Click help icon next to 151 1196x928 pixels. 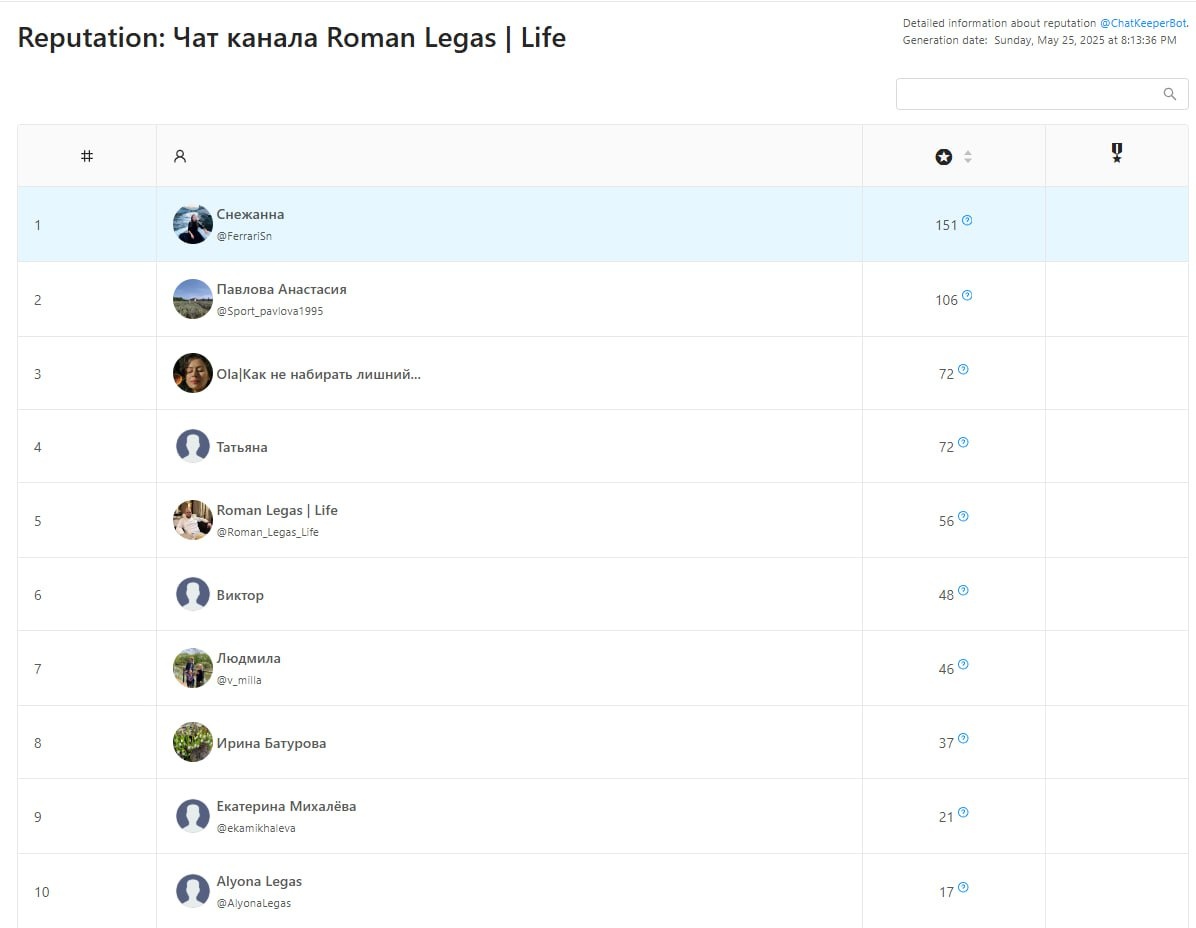967,220
